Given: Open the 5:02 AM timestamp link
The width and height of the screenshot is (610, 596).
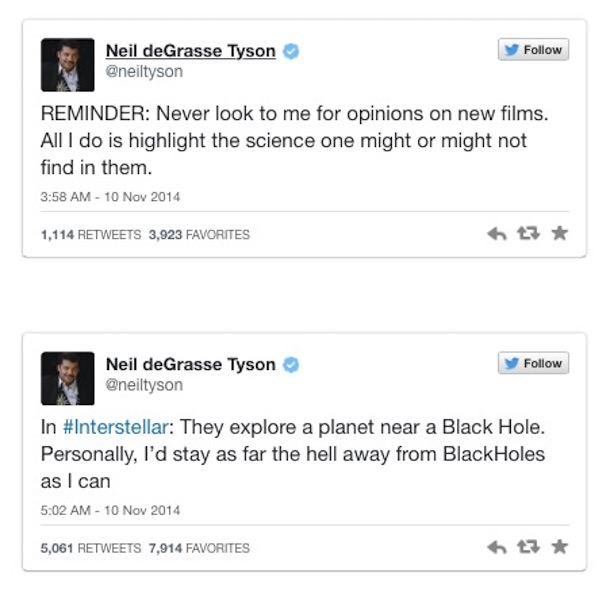Looking at the screenshot, I should click(111, 510).
